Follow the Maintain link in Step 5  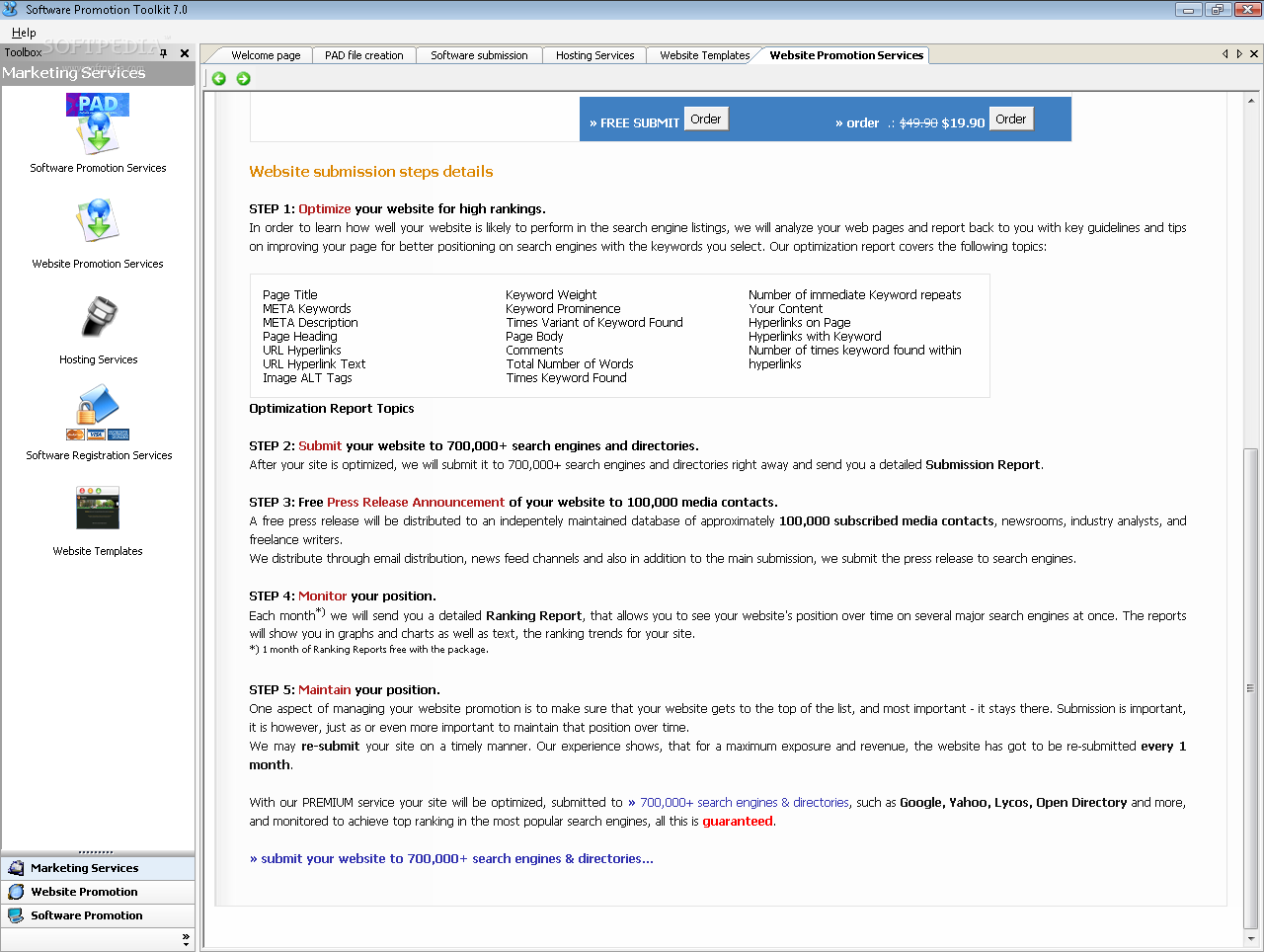[x=325, y=689]
